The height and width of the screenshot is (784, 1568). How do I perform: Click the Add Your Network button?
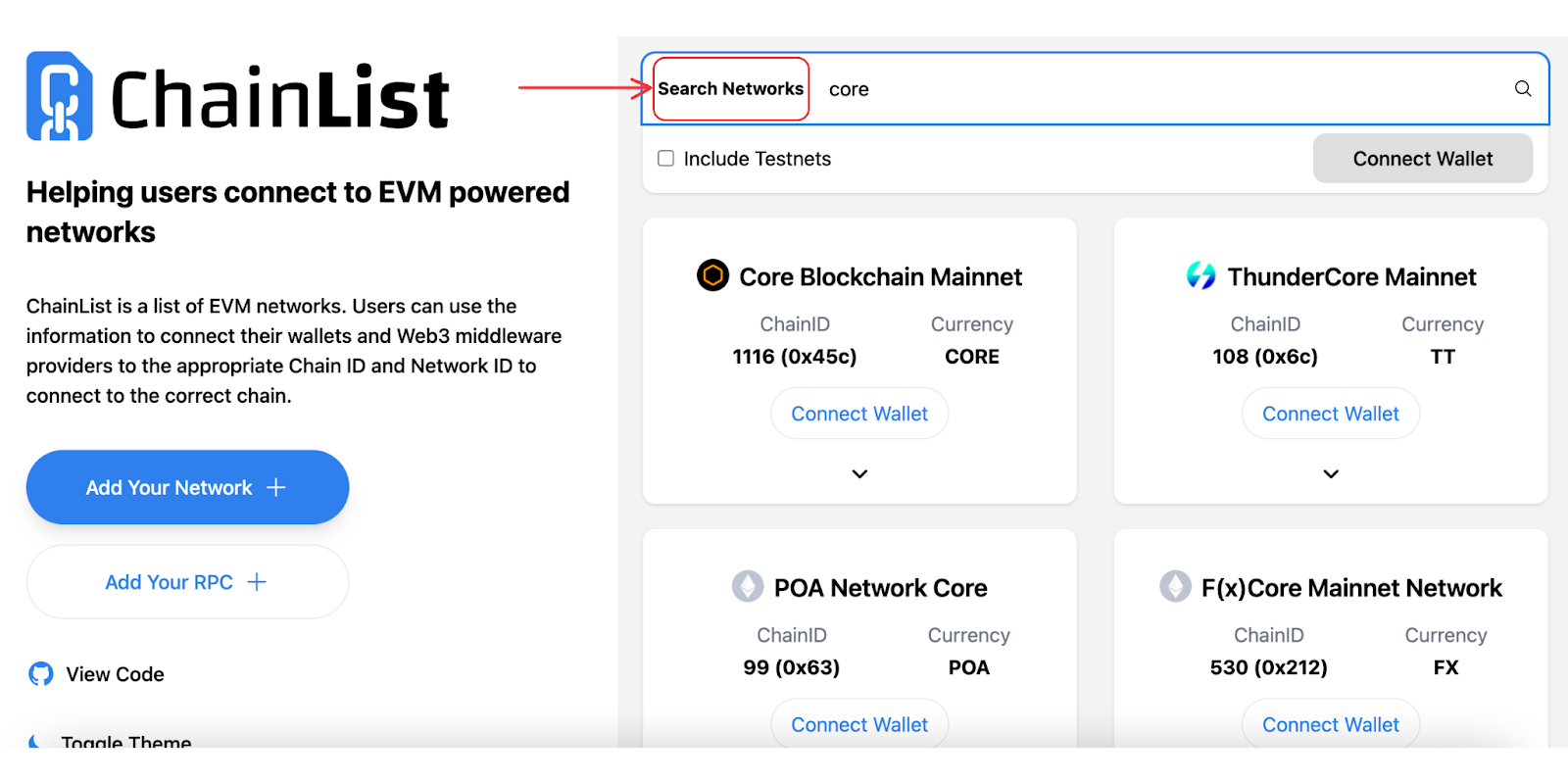click(x=187, y=487)
